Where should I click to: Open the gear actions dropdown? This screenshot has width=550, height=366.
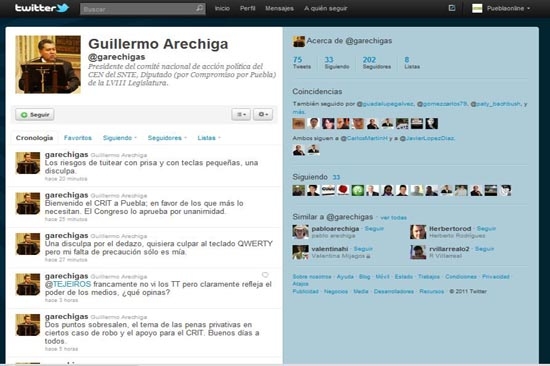[x=263, y=114]
